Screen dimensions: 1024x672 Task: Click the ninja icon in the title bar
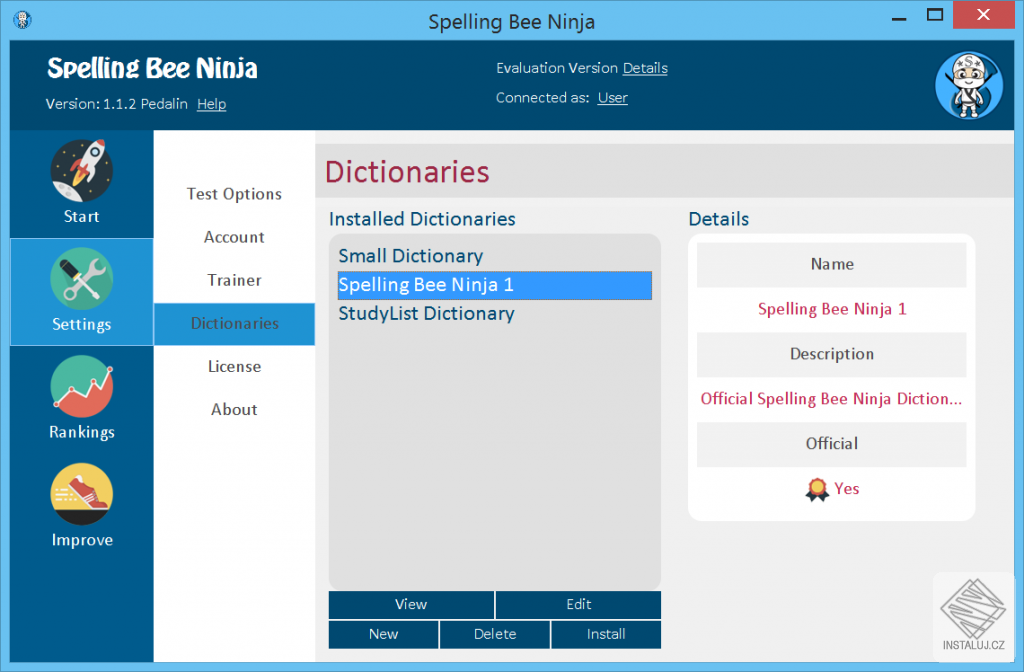coord(22,19)
